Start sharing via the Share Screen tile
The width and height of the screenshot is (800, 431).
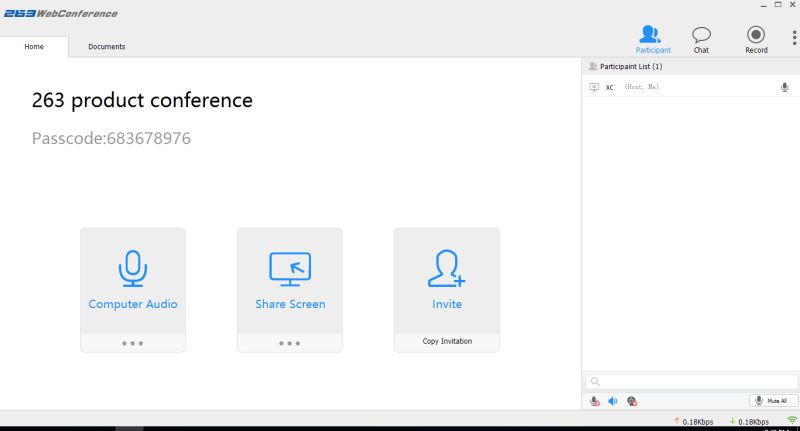click(x=290, y=280)
